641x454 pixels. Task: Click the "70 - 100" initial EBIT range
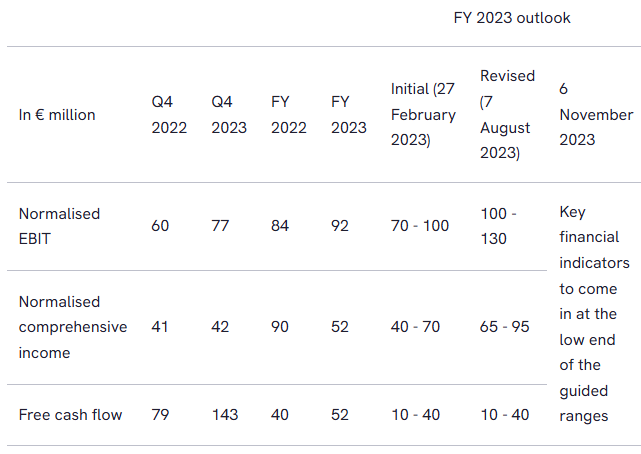(x=420, y=226)
